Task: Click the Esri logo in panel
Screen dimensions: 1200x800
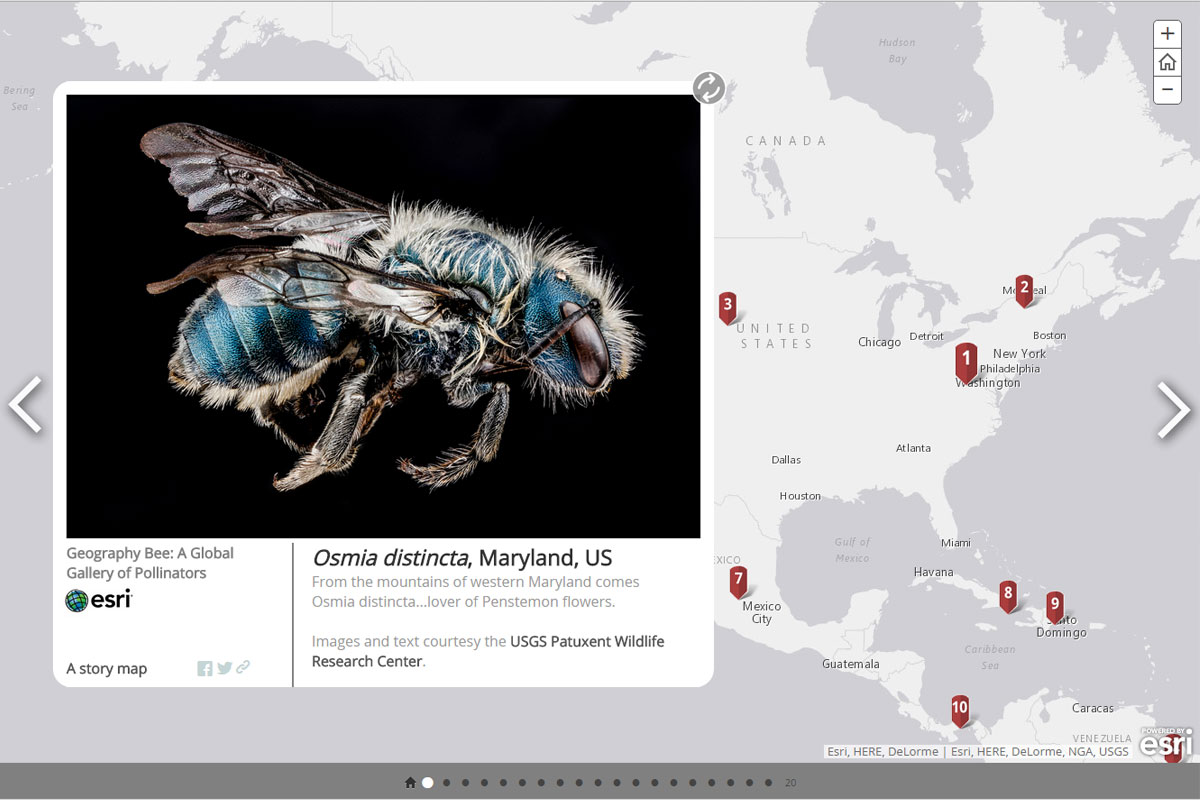Action: point(98,600)
